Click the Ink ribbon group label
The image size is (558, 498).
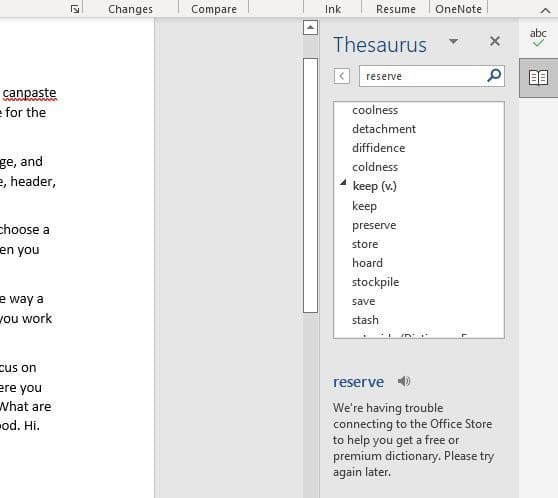click(x=333, y=9)
